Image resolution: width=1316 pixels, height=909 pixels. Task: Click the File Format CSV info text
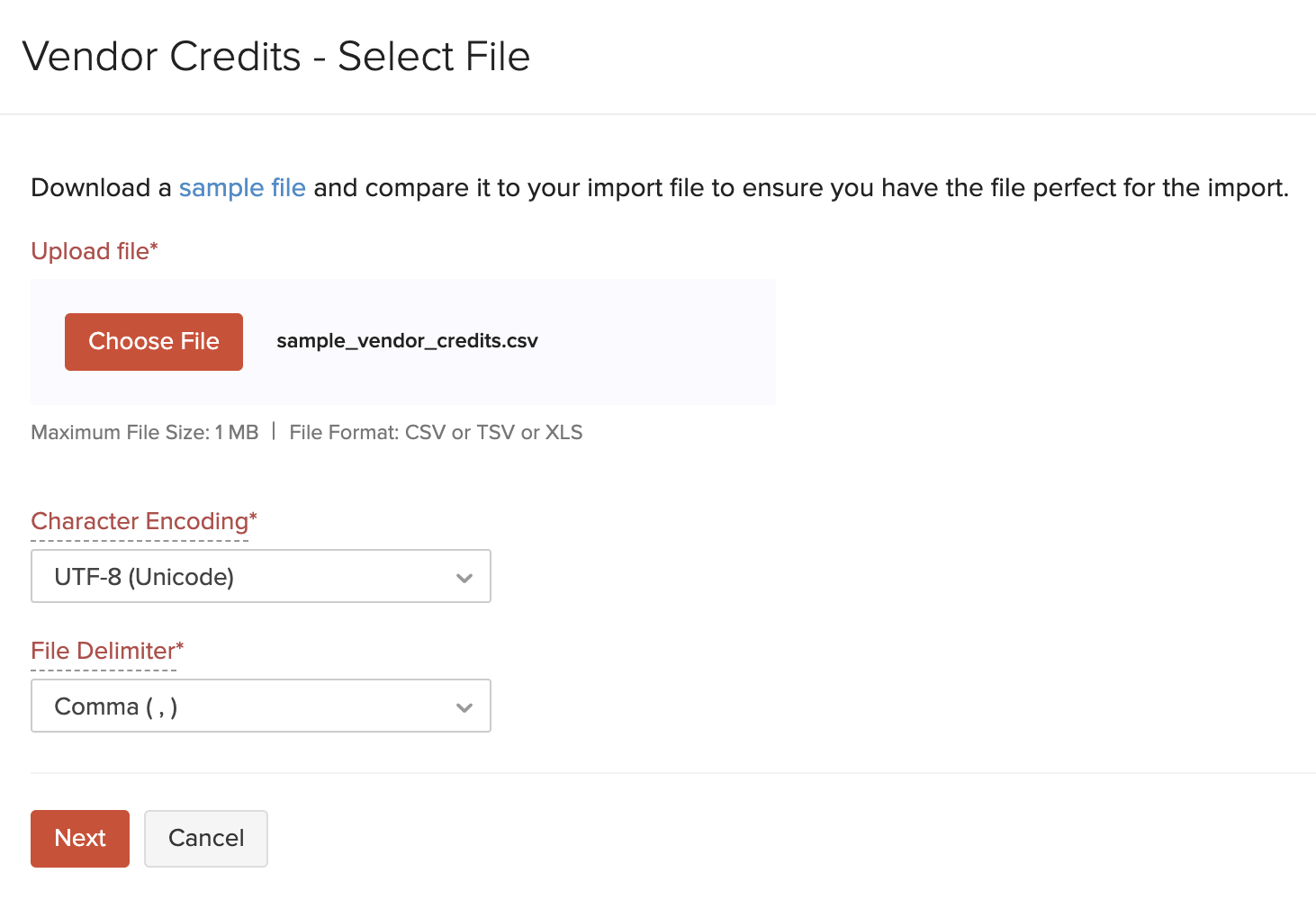pos(436,432)
